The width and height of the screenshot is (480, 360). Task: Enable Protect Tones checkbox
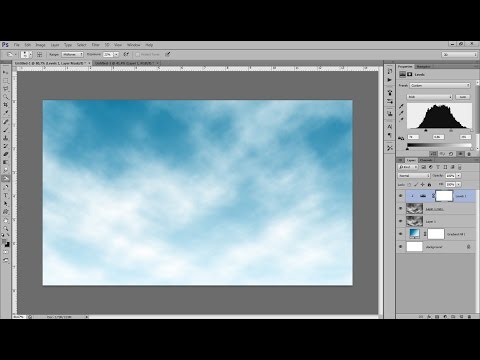[x=138, y=54]
